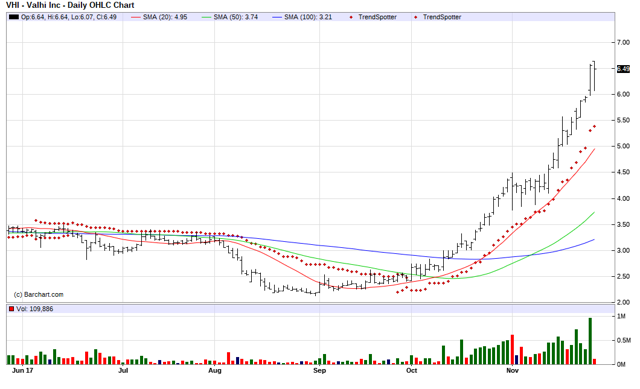Select the SMA (20): 4.95 label

click(x=165, y=17)
